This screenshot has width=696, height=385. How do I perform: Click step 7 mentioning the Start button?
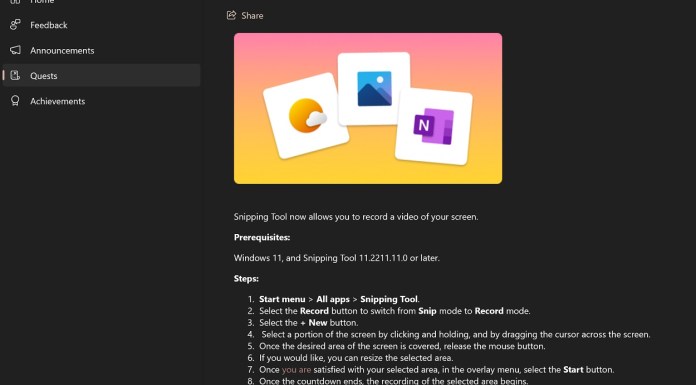pos(437,369)
